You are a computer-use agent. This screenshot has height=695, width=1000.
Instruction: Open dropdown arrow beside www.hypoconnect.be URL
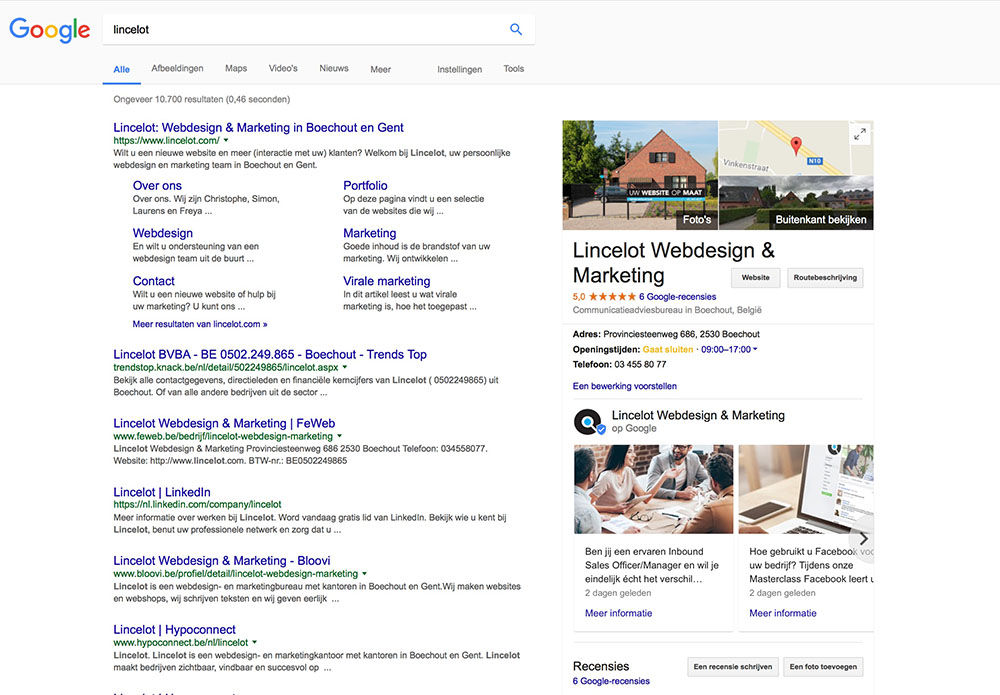[254, 642]
